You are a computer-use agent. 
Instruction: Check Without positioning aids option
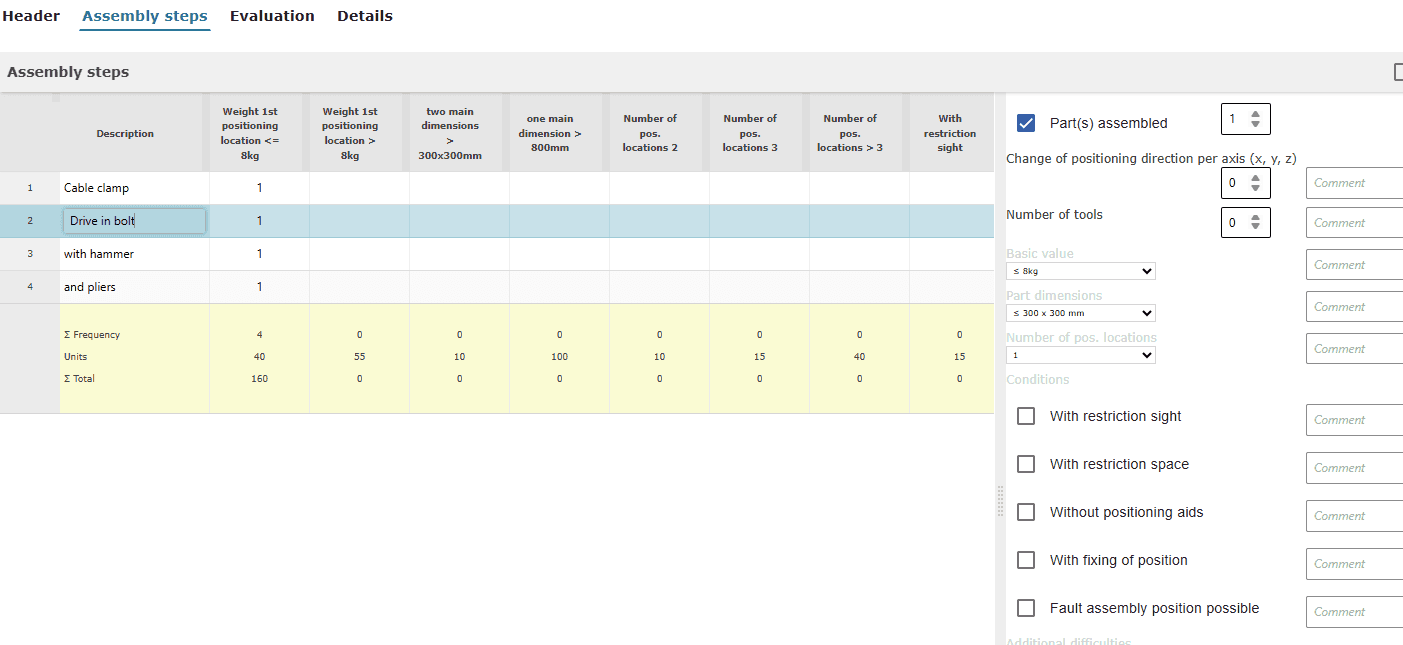pyautogui.click(x=1026, y=512)
